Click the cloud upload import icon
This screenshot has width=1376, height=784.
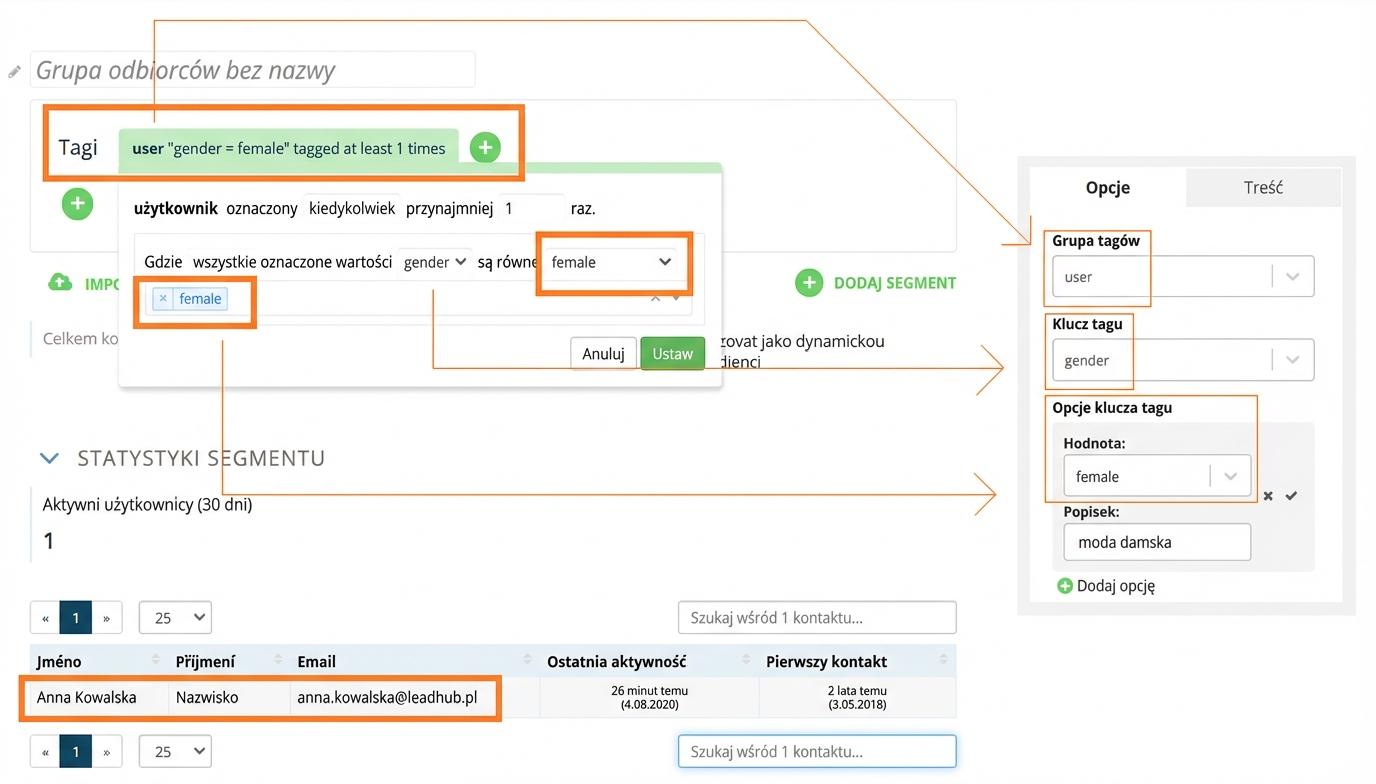tap(61, 283)
